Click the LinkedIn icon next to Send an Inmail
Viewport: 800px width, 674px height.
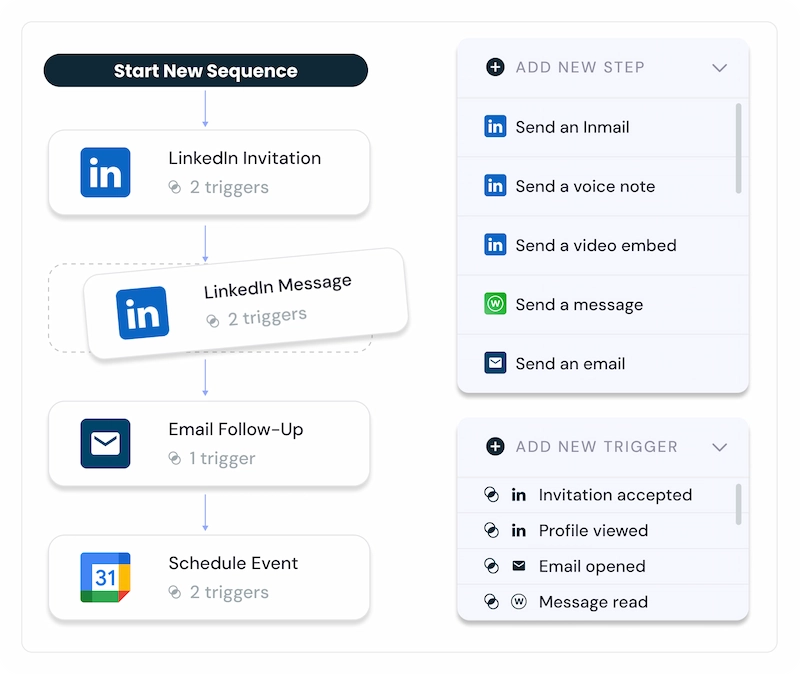495,127
